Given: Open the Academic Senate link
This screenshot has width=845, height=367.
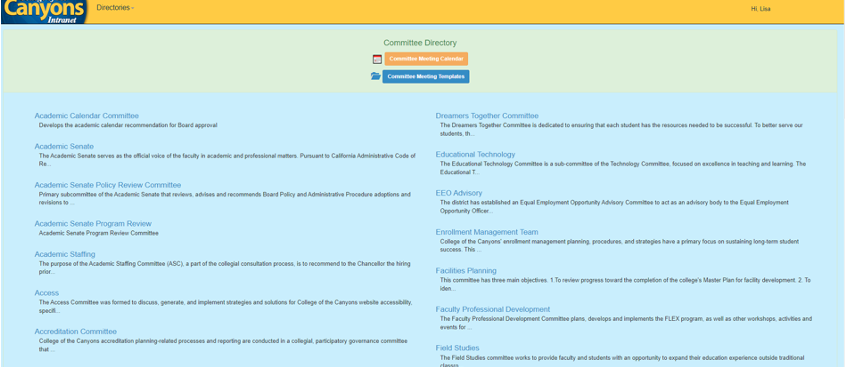Looking at the screenshot, I should [64, 146].
